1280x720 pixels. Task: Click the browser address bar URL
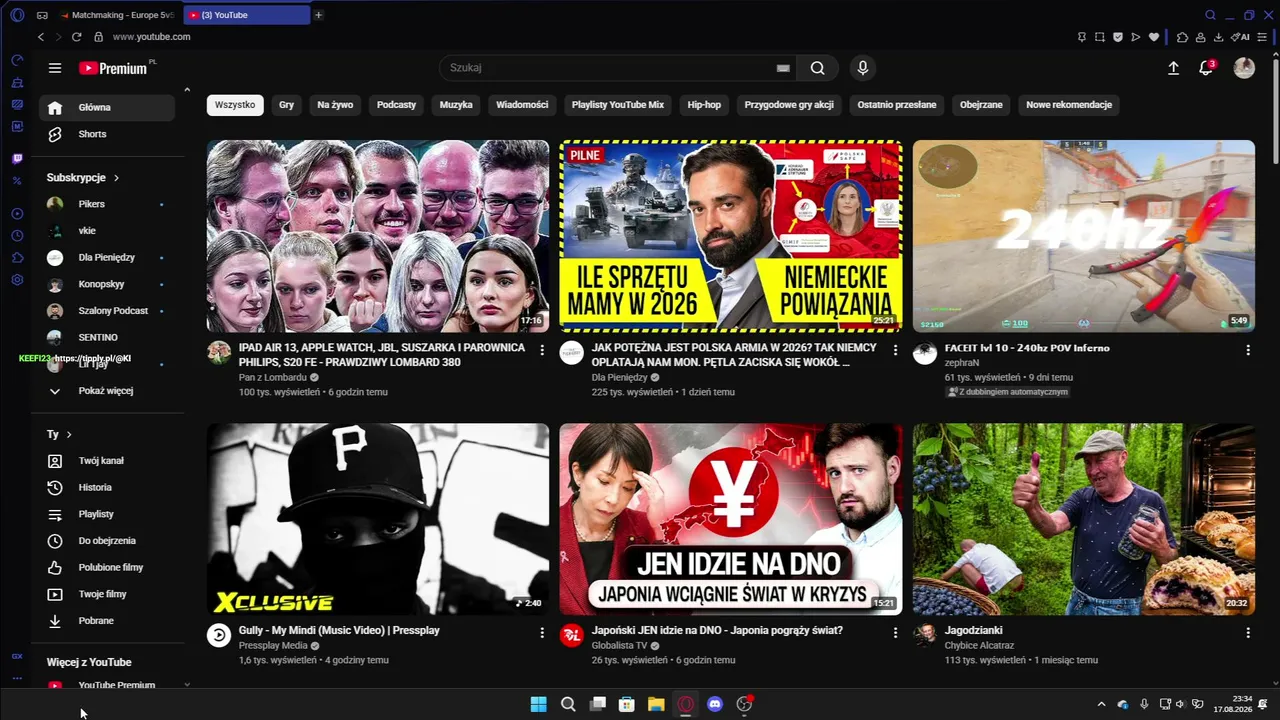pos(151,37)
